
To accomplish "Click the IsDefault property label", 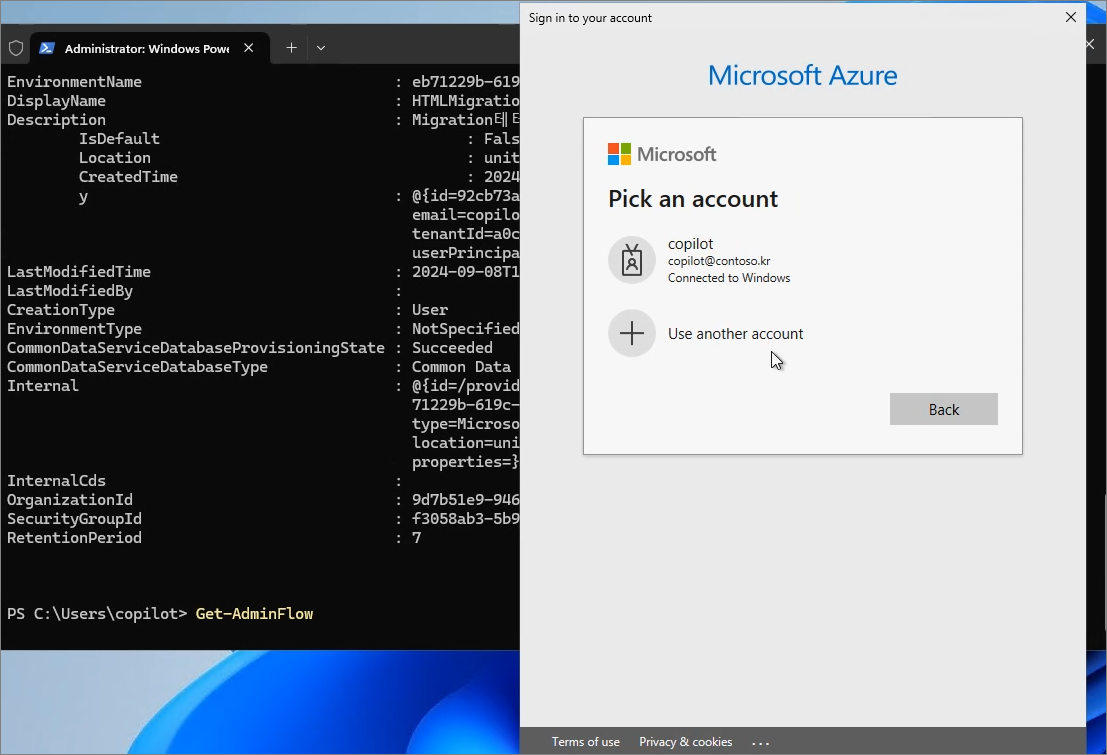I will pyautogui.click(x=119, y=139).
